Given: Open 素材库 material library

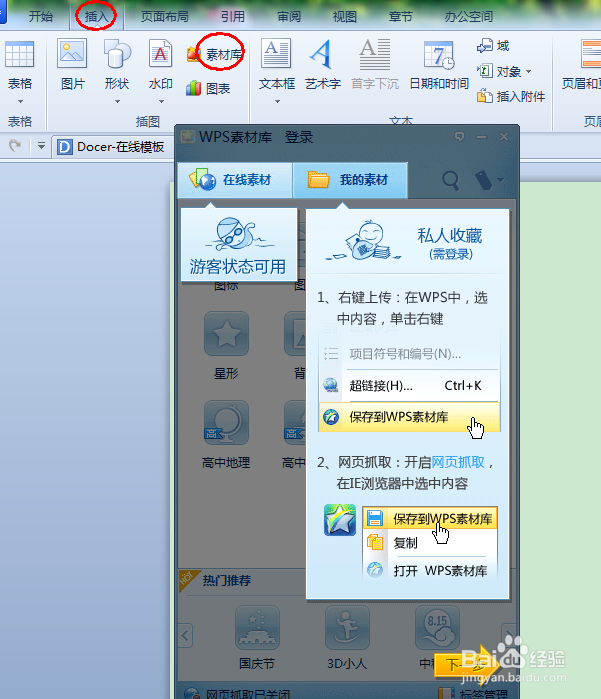Looking at the screenshot, I should [x=215, y=55].
